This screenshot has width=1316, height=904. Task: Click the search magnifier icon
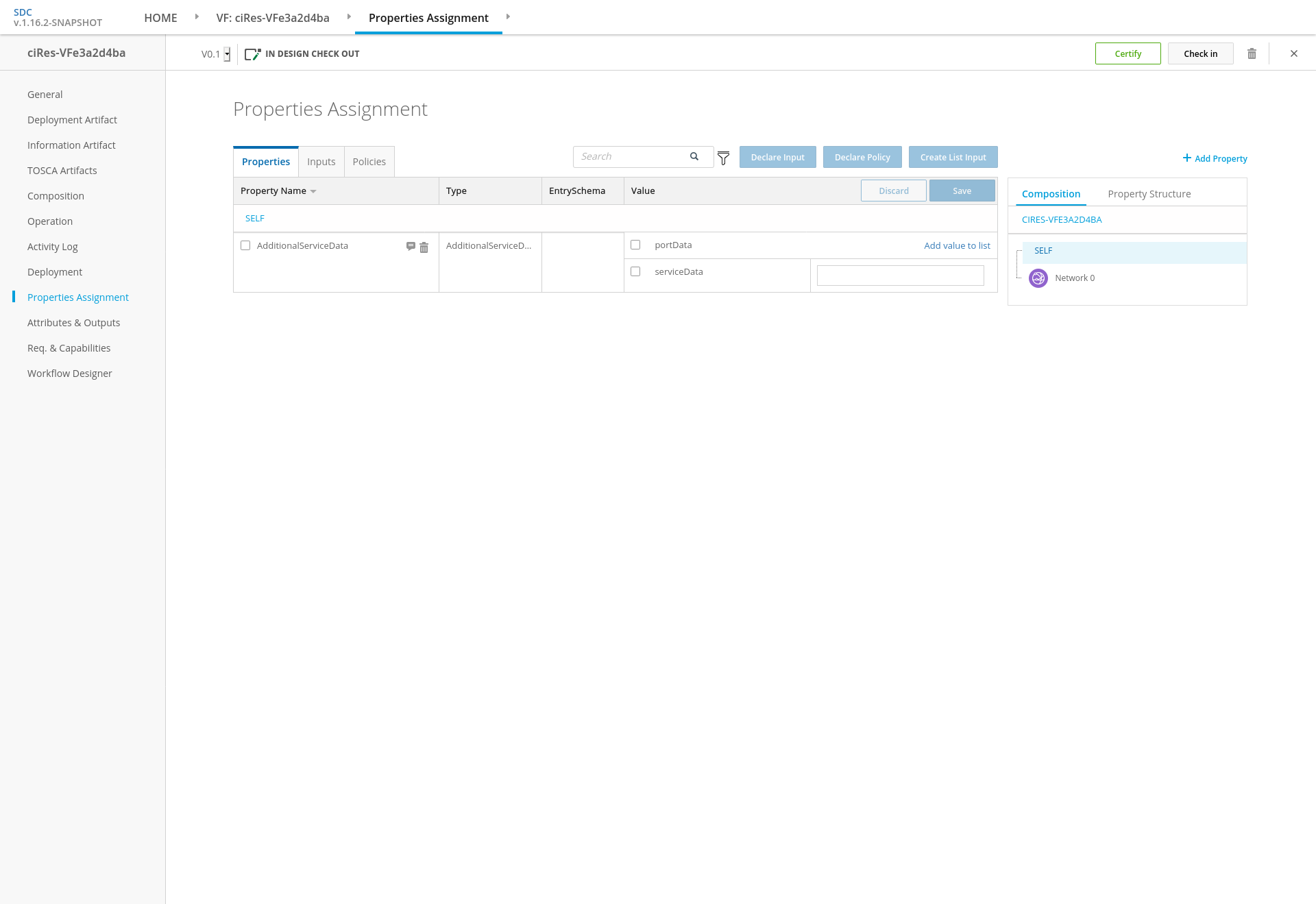(x=694, y=156)
